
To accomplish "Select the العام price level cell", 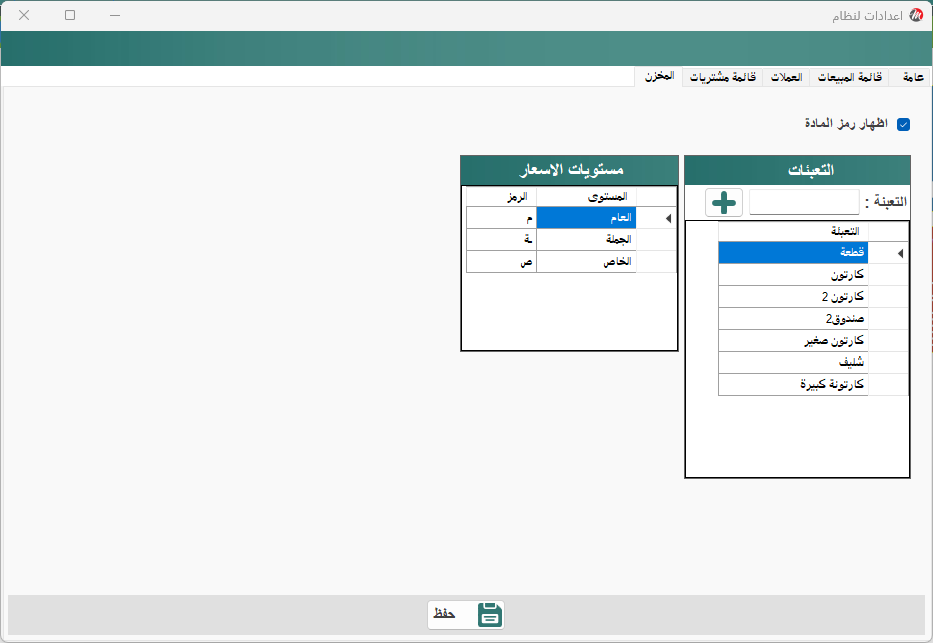I will click(586, 218).
